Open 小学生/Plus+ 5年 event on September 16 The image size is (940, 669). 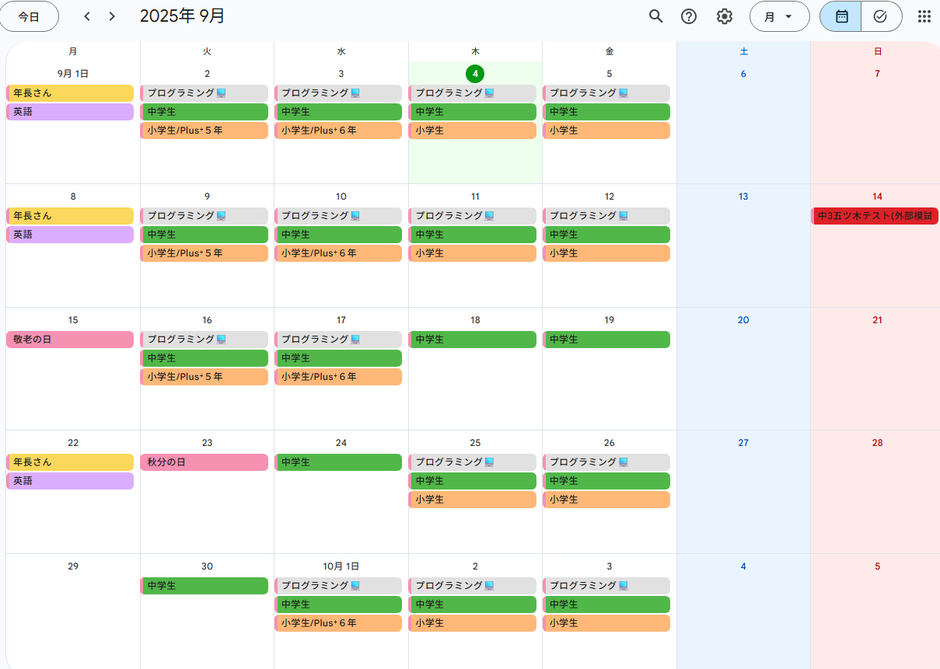(204, 376)
